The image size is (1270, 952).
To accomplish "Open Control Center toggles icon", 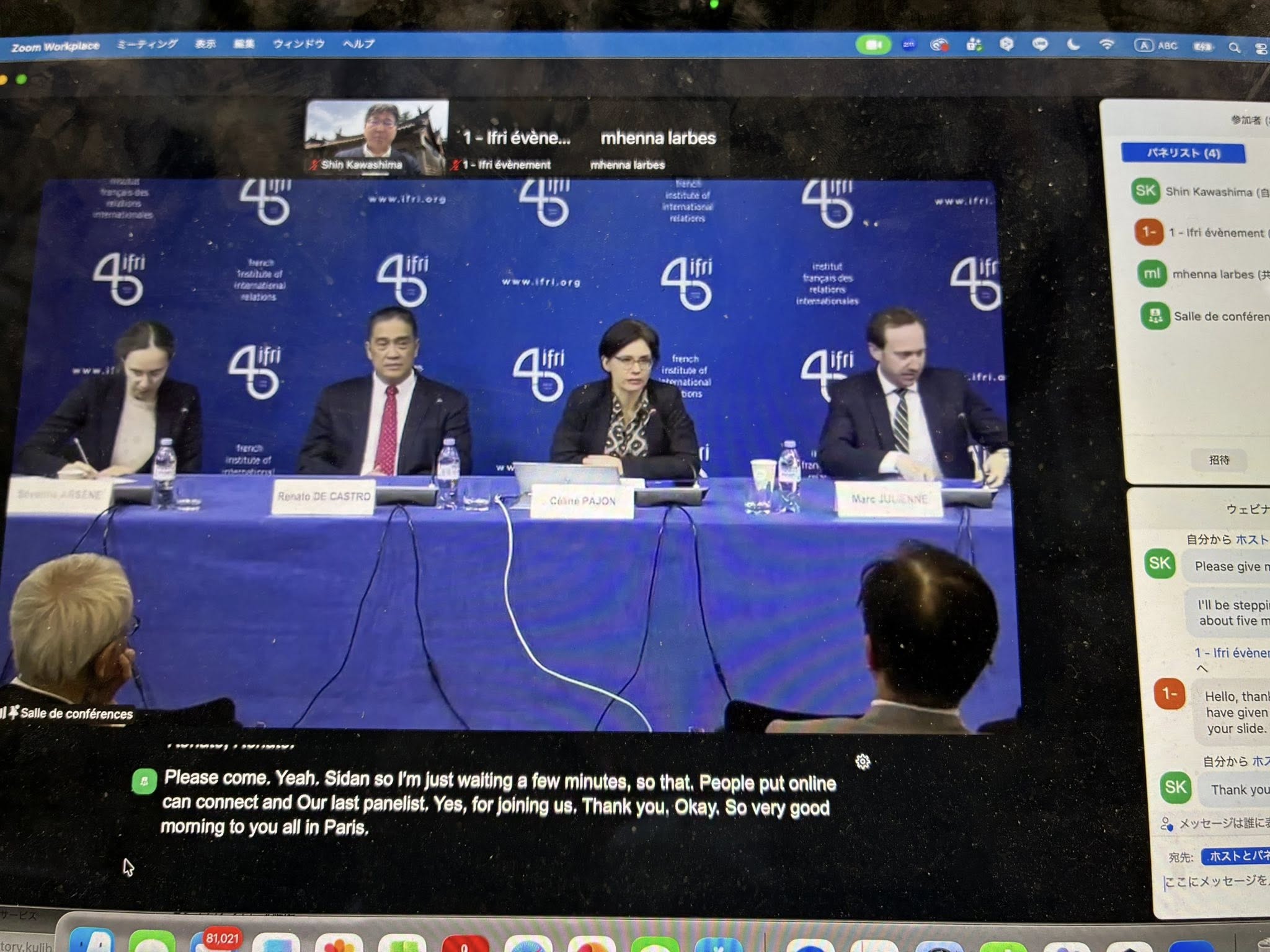I will click(1260, 48).
